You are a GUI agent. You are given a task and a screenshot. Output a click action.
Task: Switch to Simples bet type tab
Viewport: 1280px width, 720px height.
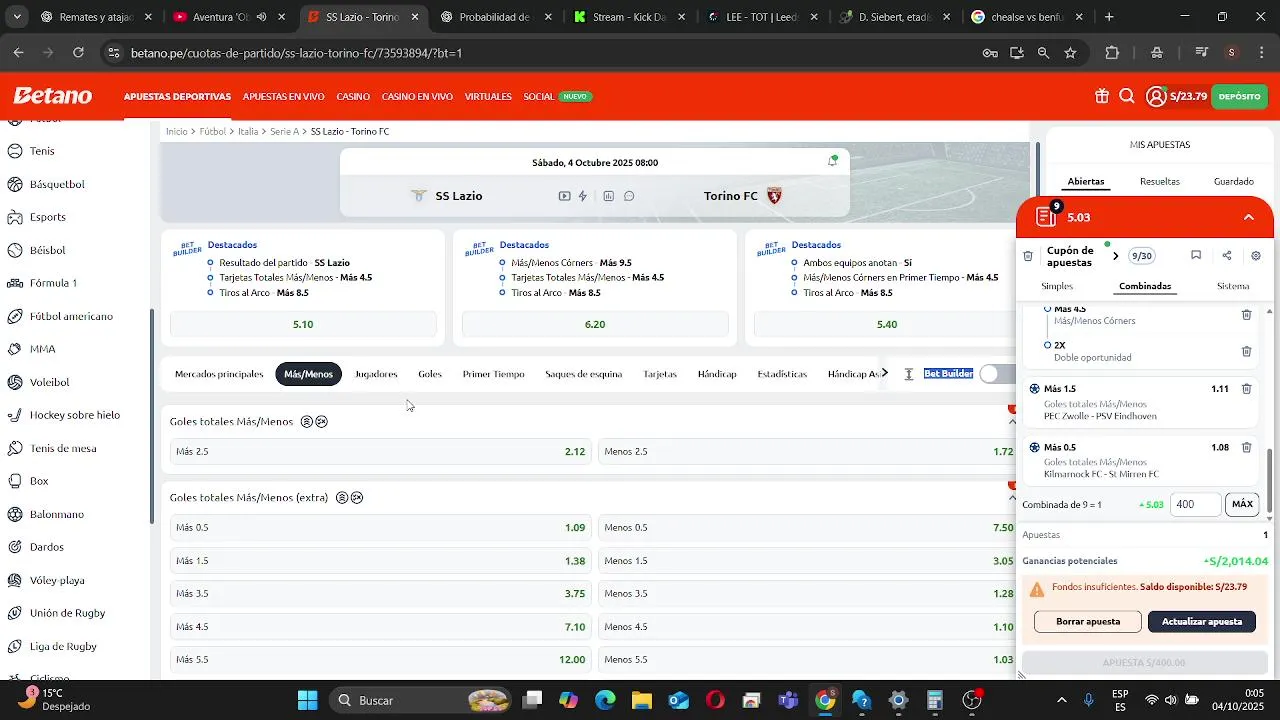1057,286
